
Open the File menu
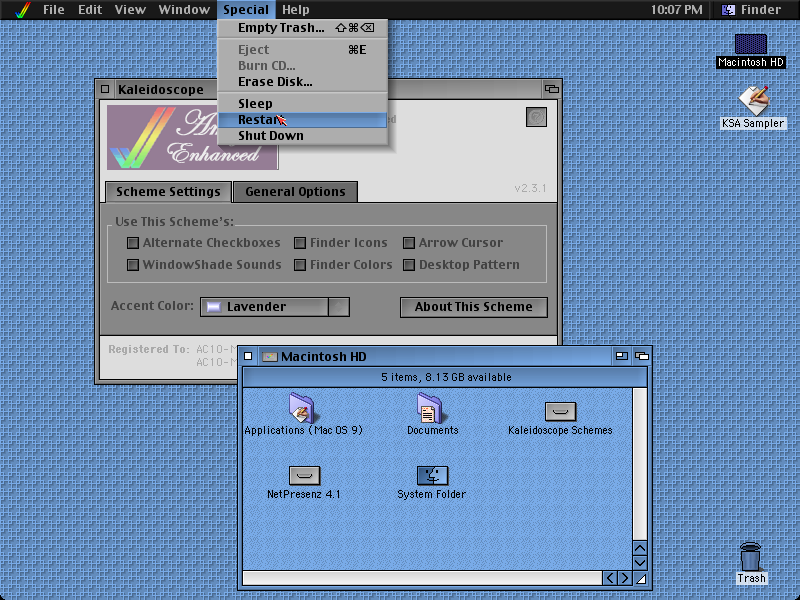click(x=54, y=10)
